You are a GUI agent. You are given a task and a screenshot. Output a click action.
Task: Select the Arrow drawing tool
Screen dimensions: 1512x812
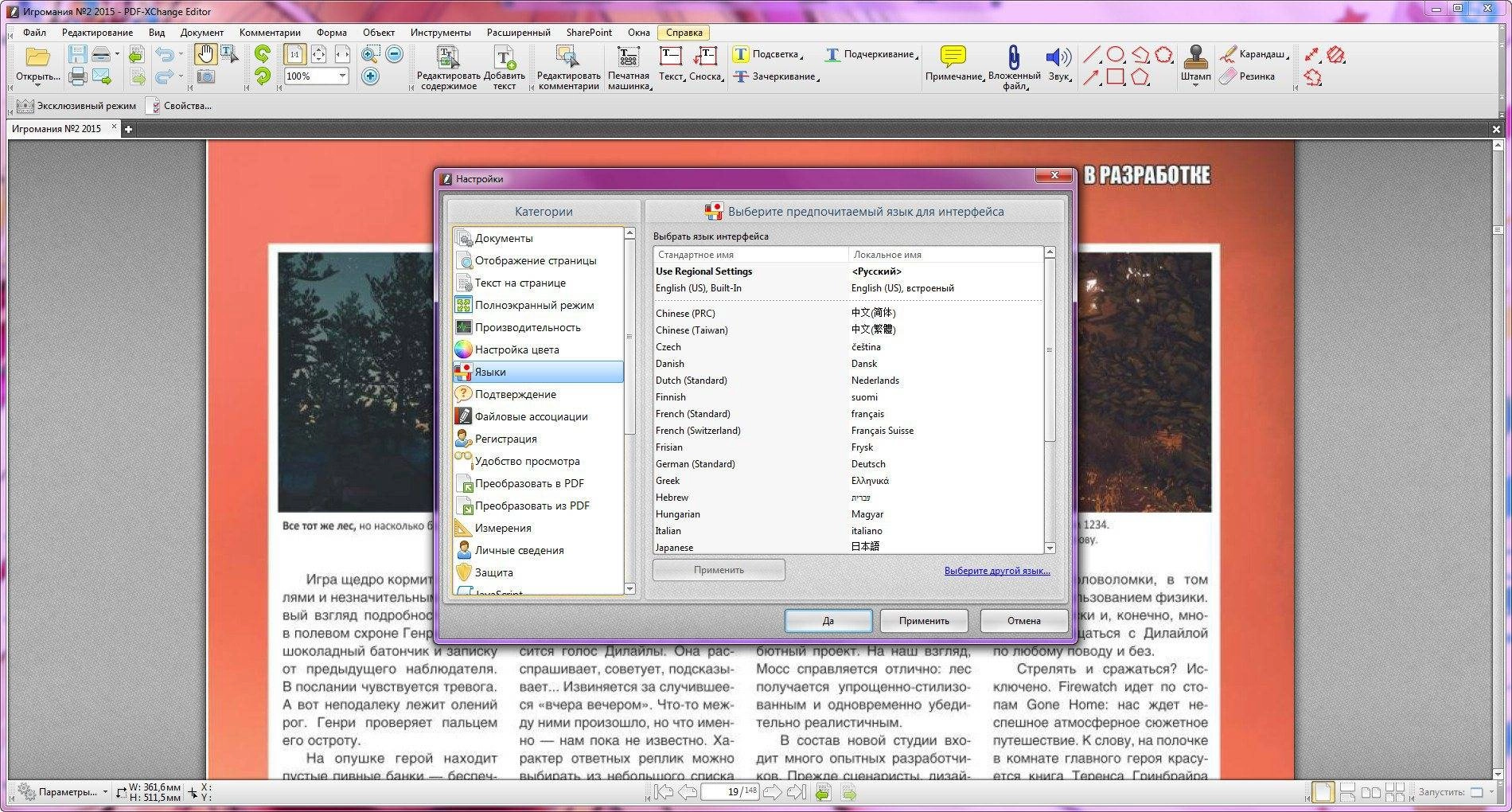pyautogui.click(x=1091, y=77)
